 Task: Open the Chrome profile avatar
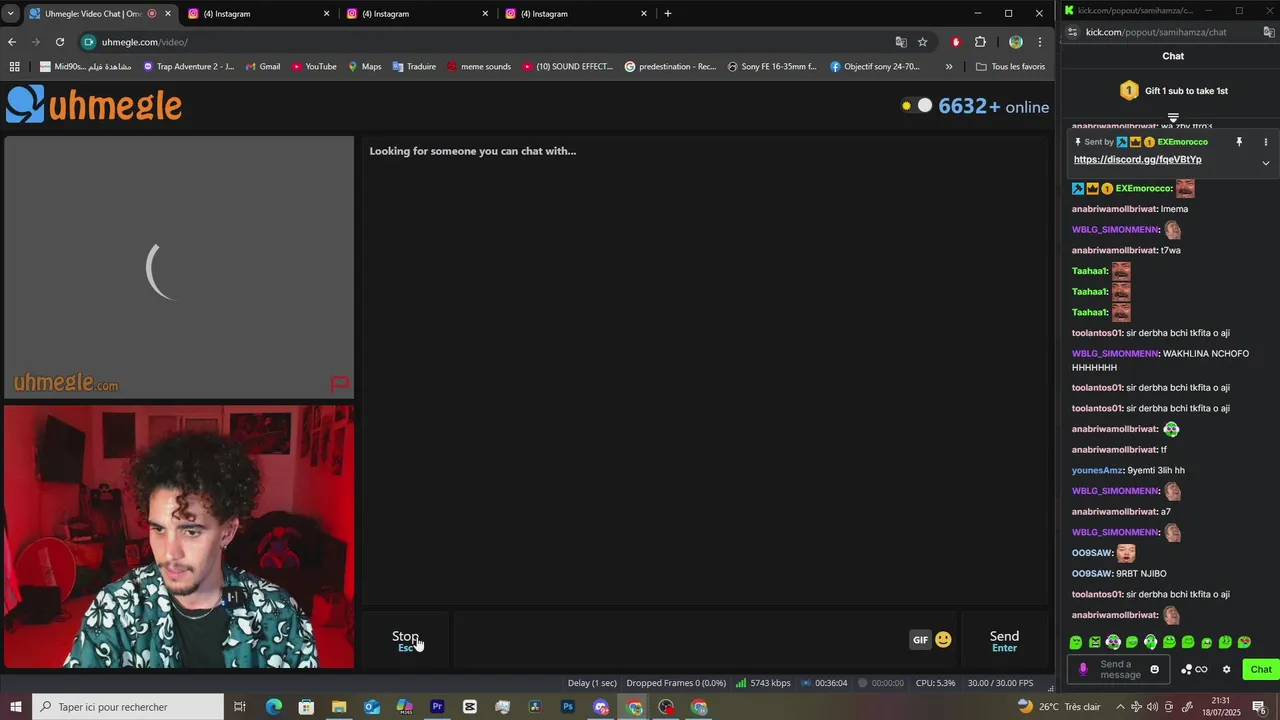[x=1016, y=42]
